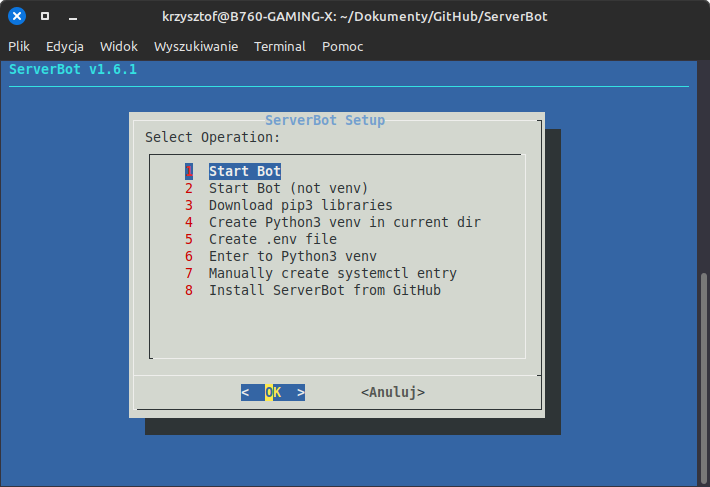Select 'Install ServerBot from GitHub'
Image resolution: width=710 pixels, height=487 pixels.
tap(325, 290)
